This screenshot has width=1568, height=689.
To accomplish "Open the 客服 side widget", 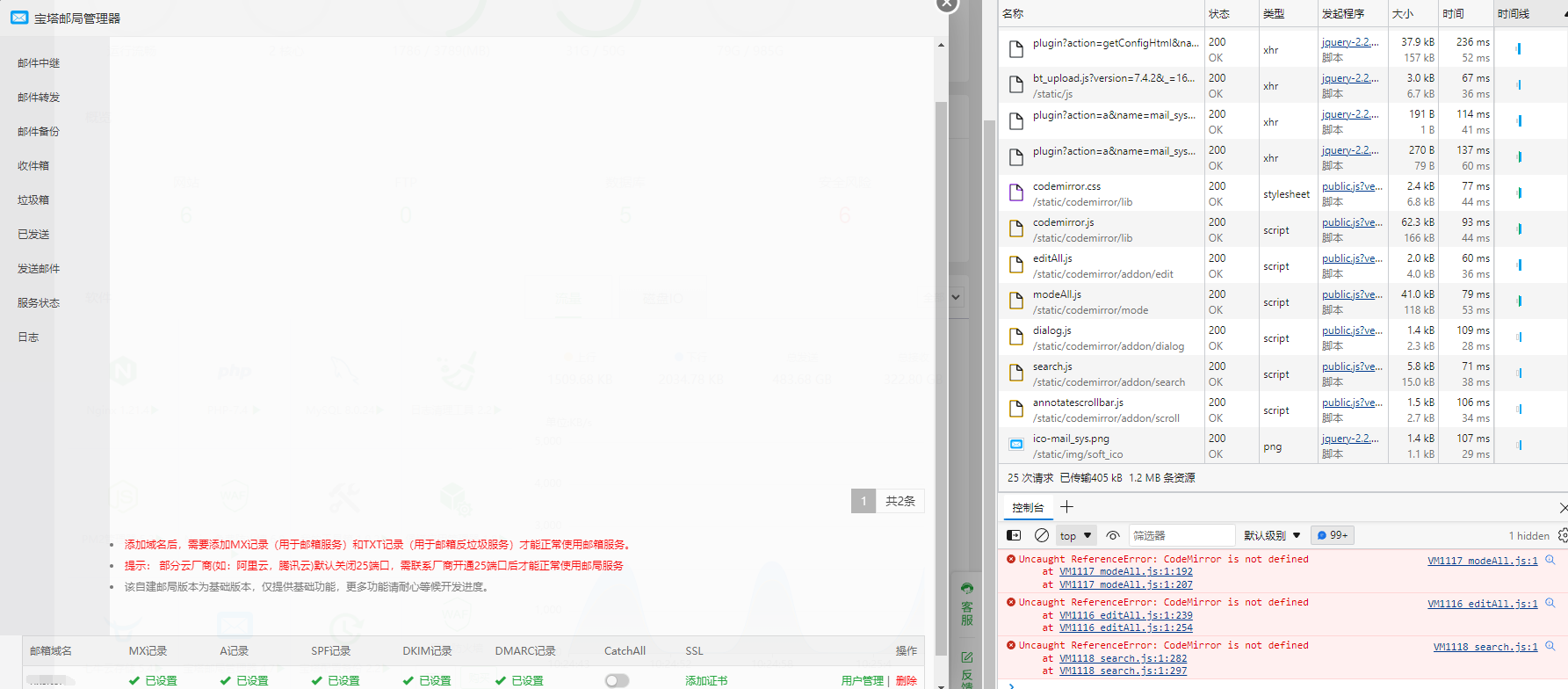I will 967,604.
